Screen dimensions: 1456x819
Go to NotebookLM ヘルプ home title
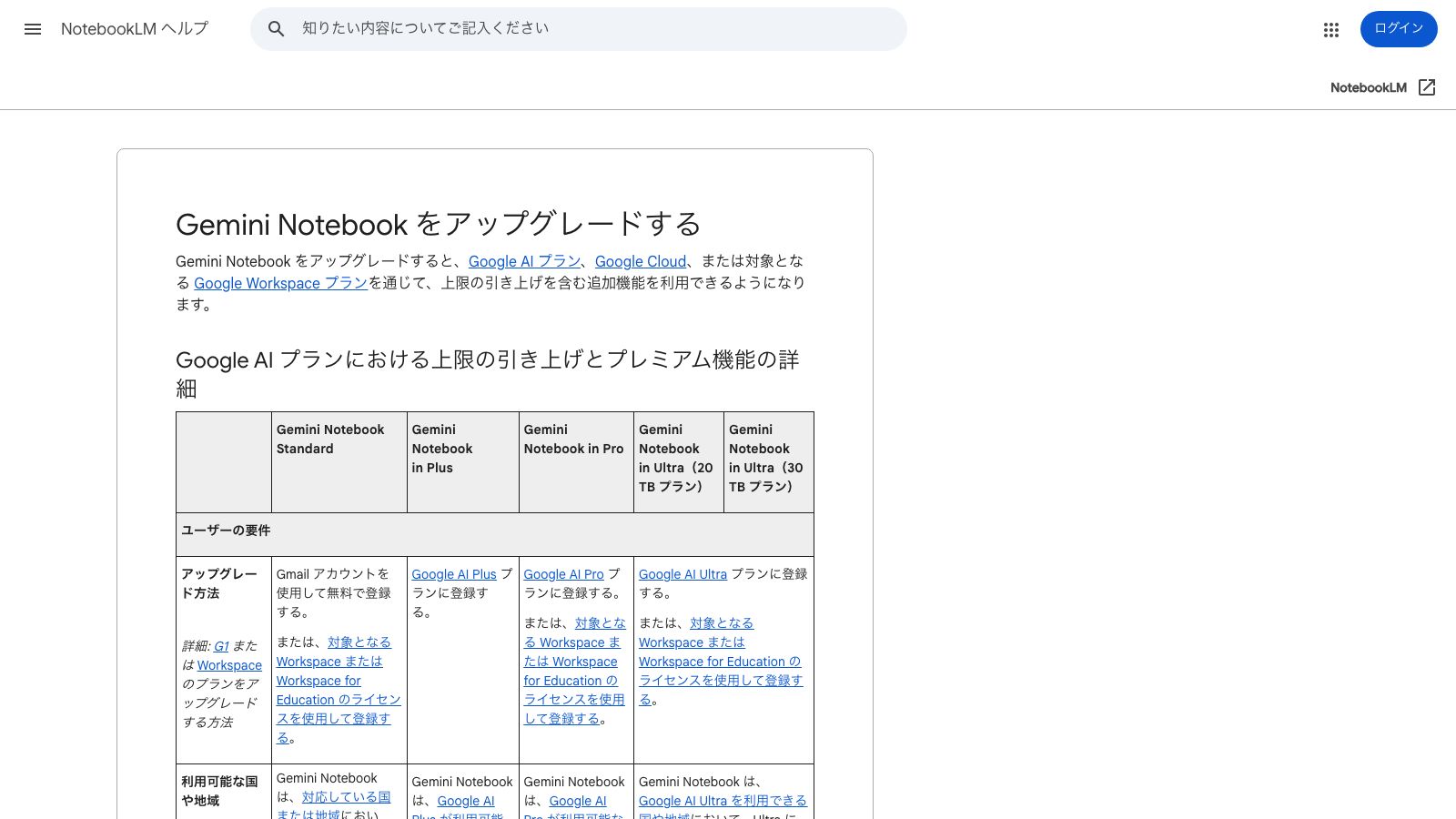point(135,29)
